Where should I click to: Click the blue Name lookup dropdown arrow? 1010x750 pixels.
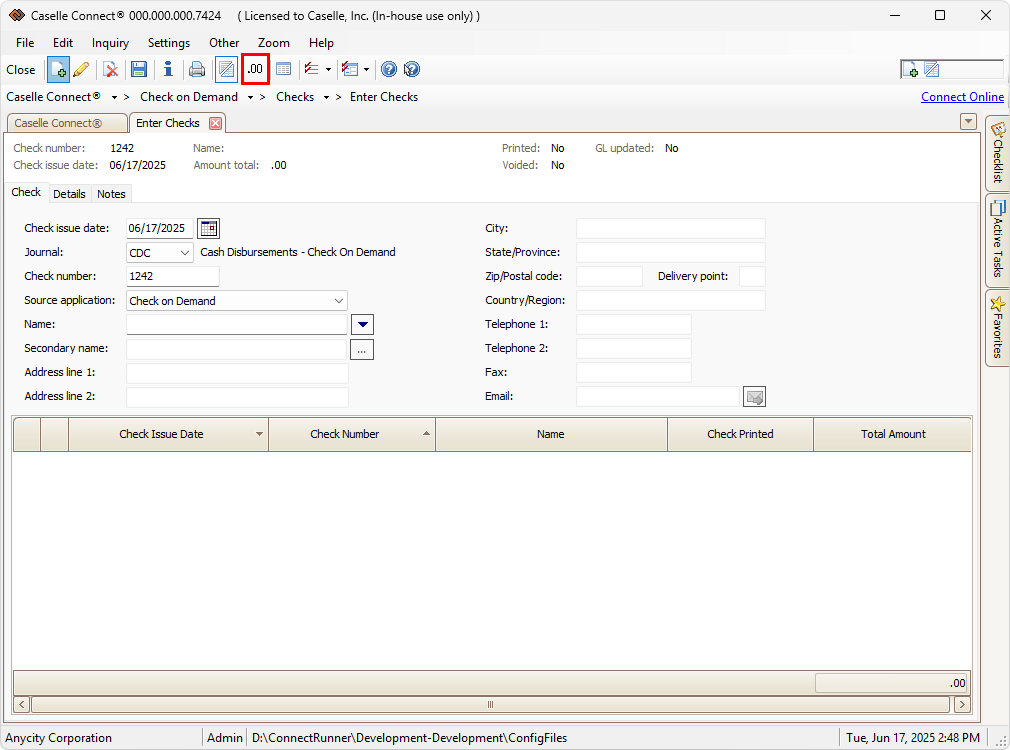click(x=363, y=324)
